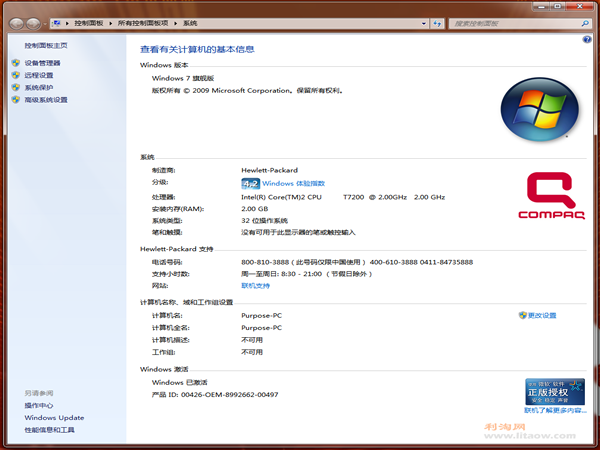The image size is (600, 450).
Task: Open Windows 体验指数 link
Action: pos(293,183)
